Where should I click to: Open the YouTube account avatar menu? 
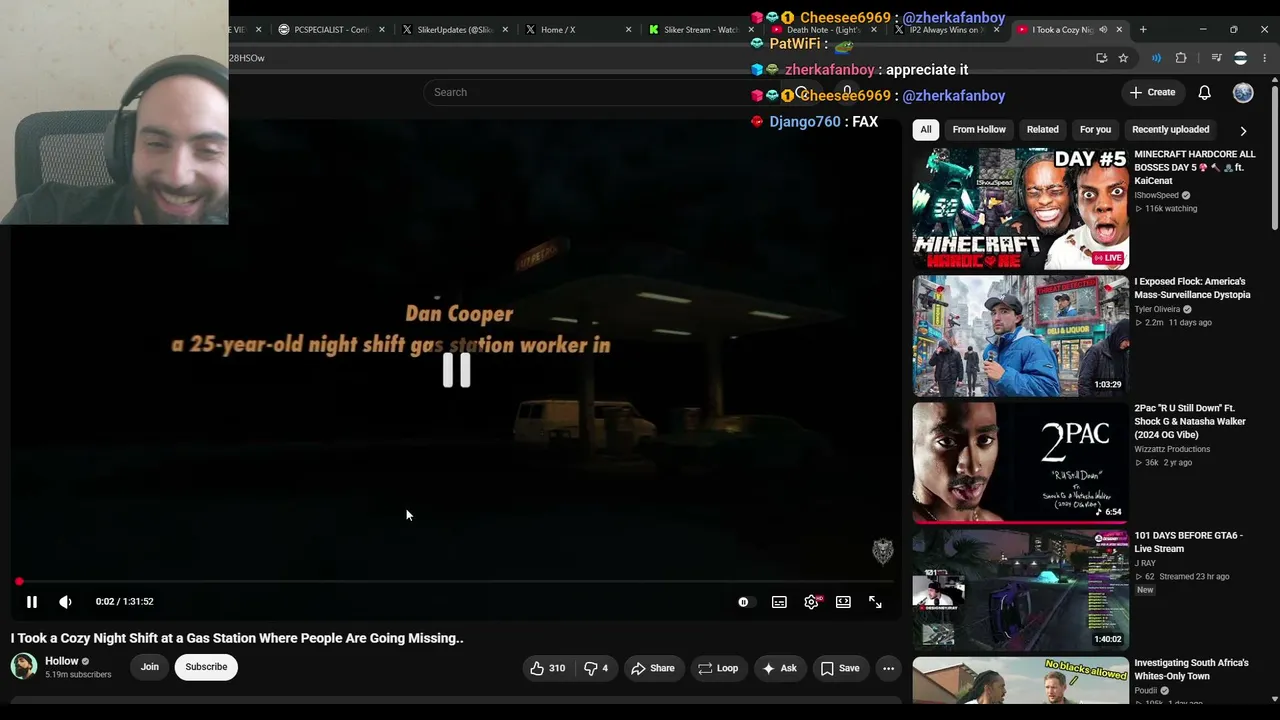[x=1243, y=92]
